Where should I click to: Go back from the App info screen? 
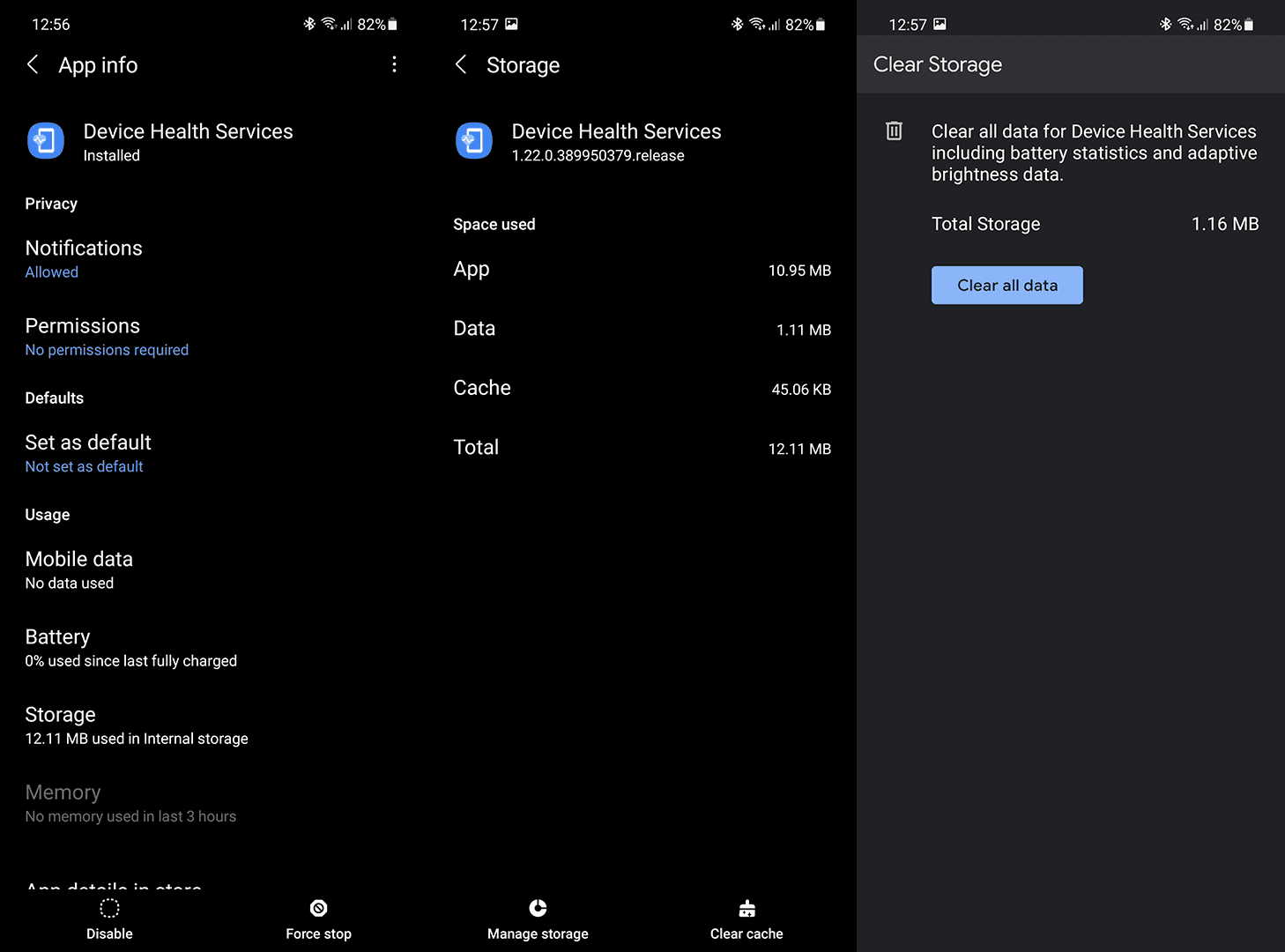pos(33,64)
